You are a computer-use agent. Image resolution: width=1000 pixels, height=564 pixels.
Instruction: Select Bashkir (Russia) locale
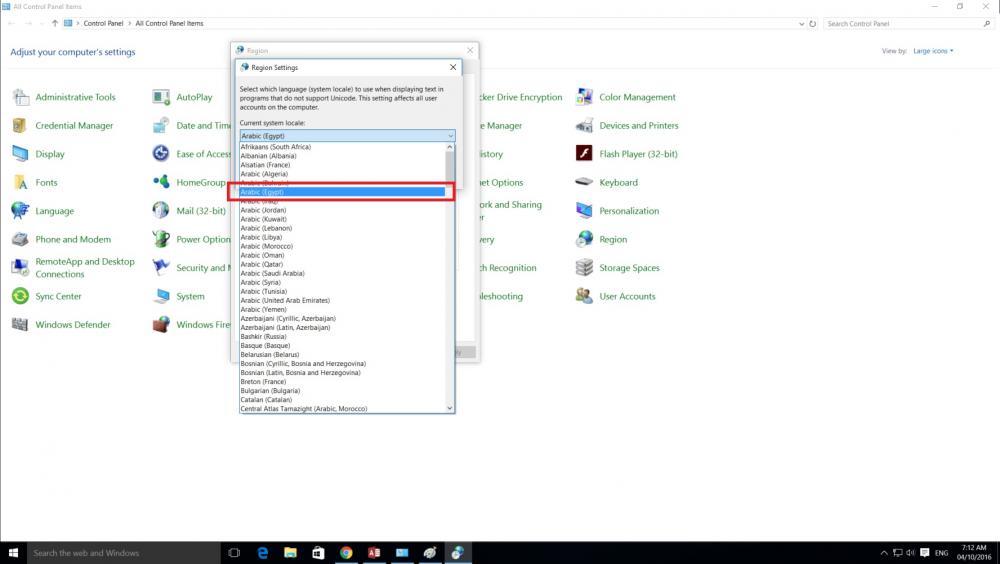[x=342, y=336]
